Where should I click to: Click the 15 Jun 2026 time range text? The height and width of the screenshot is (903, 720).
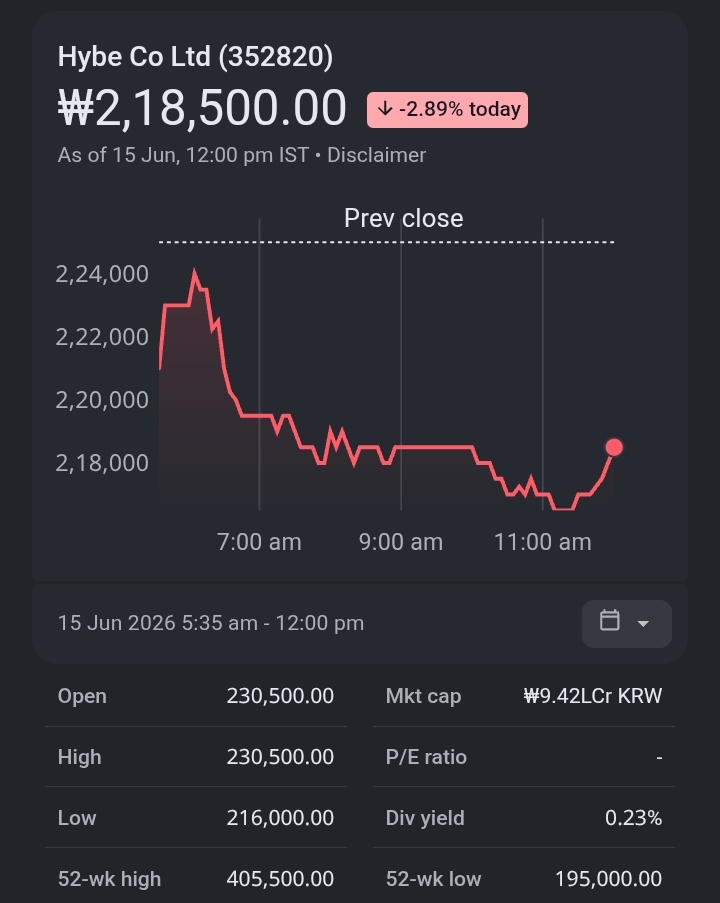coord(211,623)
